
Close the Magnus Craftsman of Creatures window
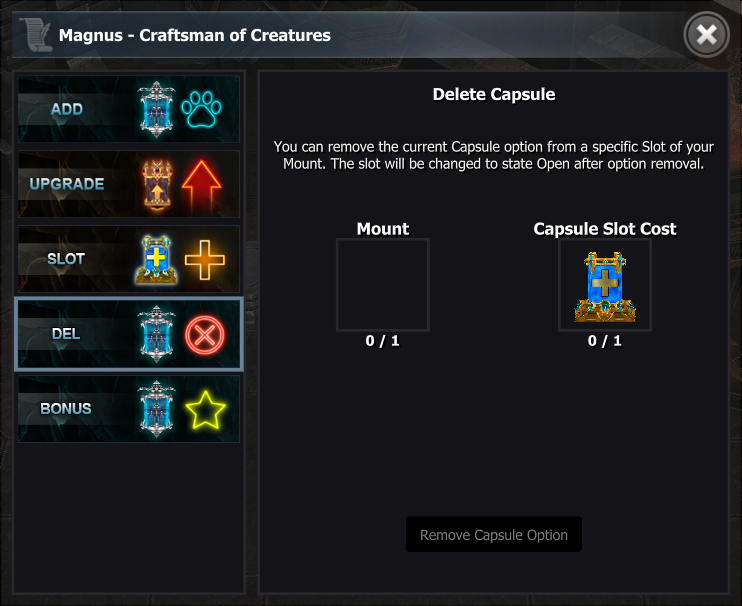pyautogui.click(x=706, y=35)
